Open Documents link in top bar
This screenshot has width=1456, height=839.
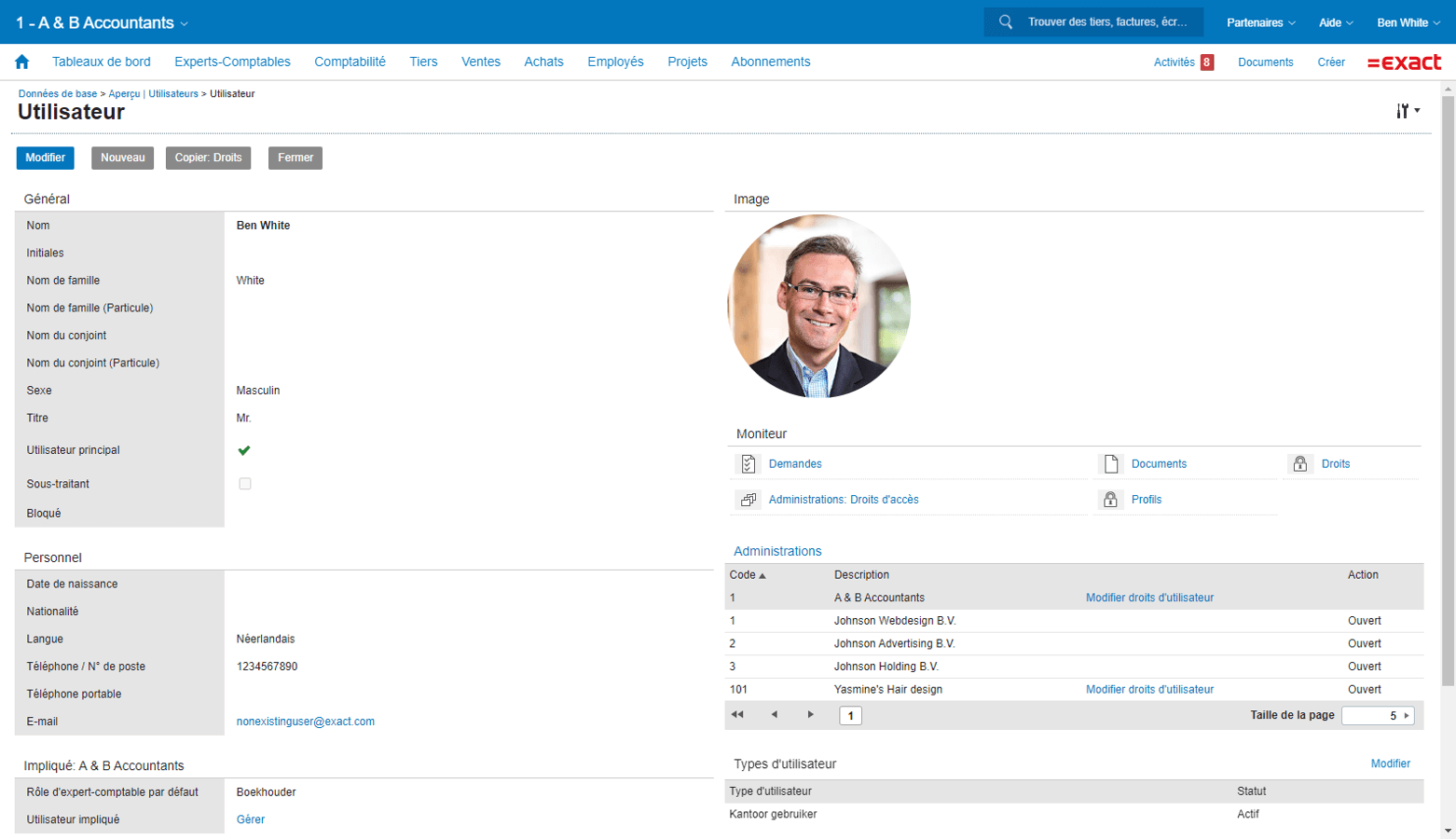(1265, 62)
